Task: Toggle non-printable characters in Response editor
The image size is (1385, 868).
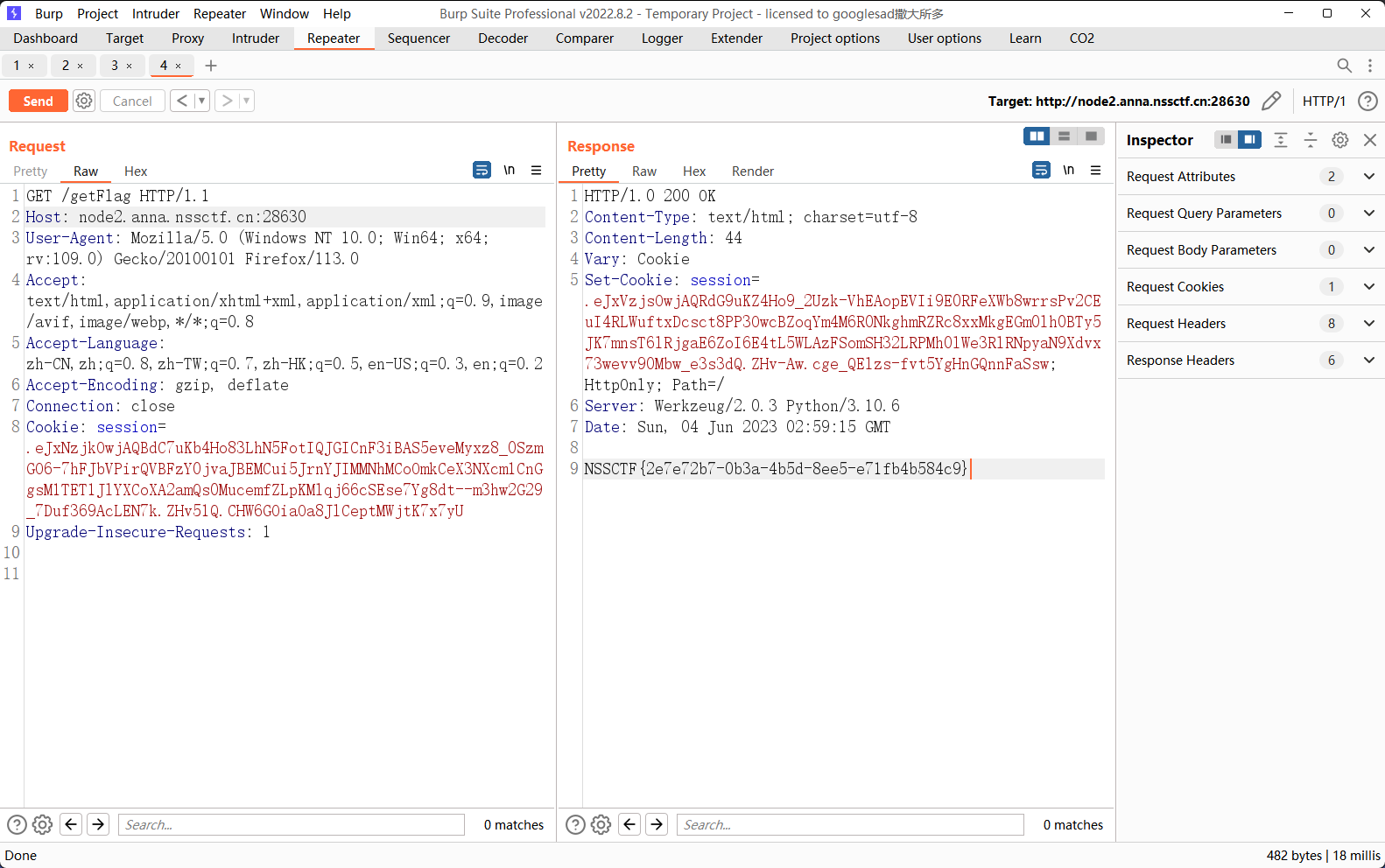Action: [x=1069, y=170]
